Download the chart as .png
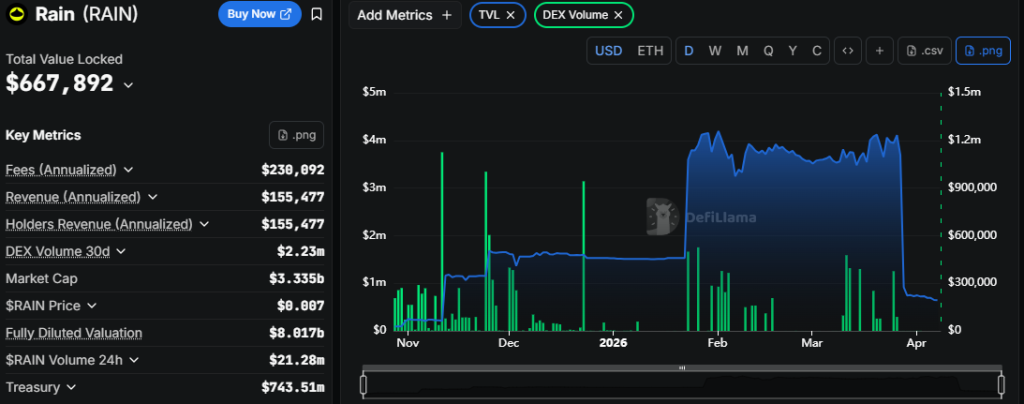The height and width of the screenshot is (404, 1024). [983, 51]
